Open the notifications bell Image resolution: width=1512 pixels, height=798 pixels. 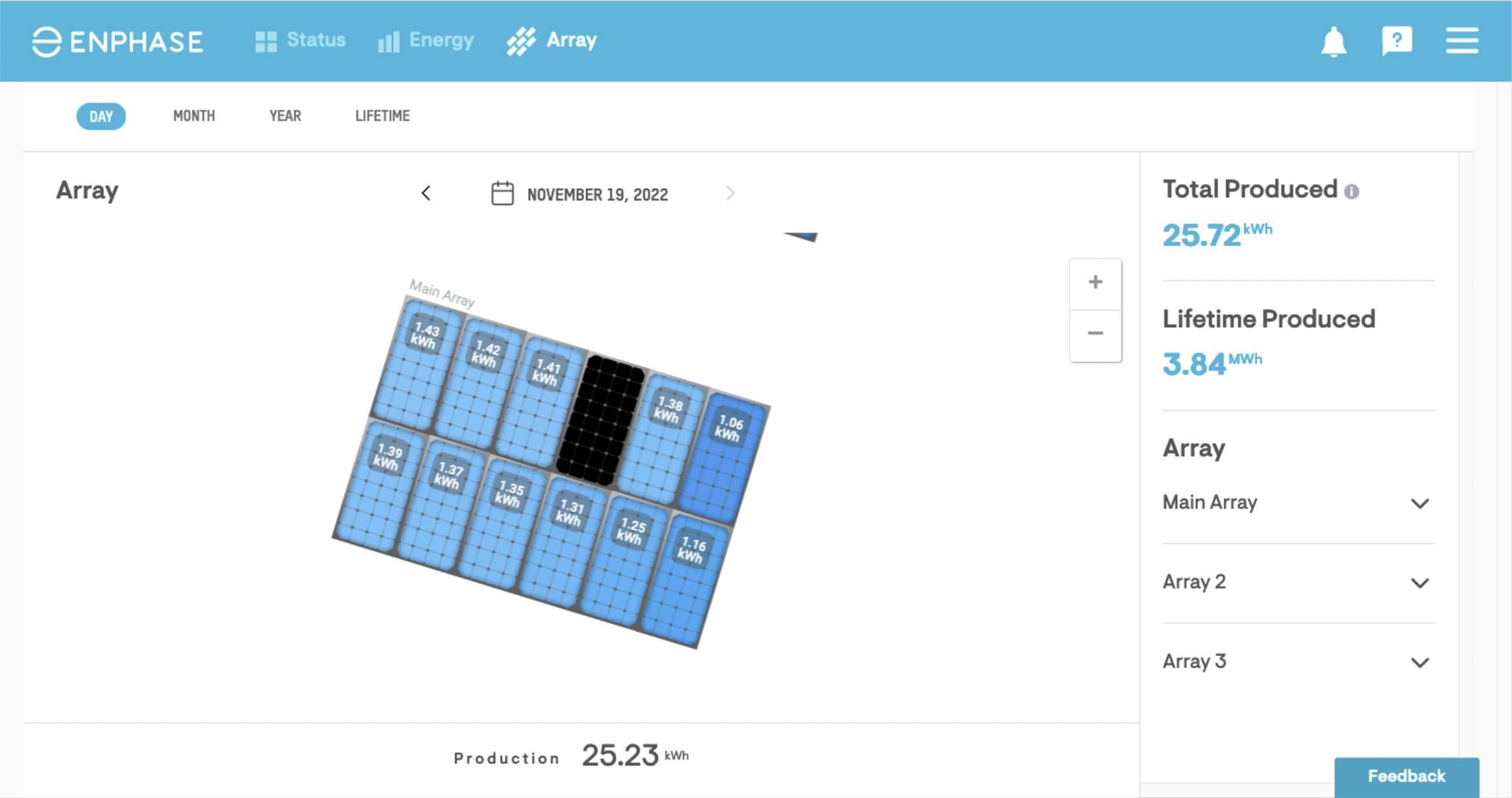pyautogui.click(x=1333, y=42)
